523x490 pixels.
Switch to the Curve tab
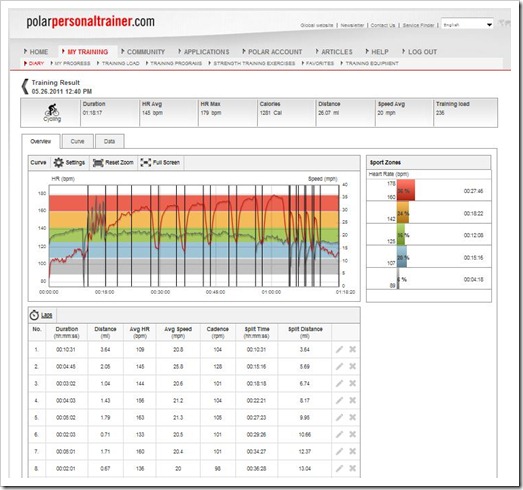pos(77,141)
